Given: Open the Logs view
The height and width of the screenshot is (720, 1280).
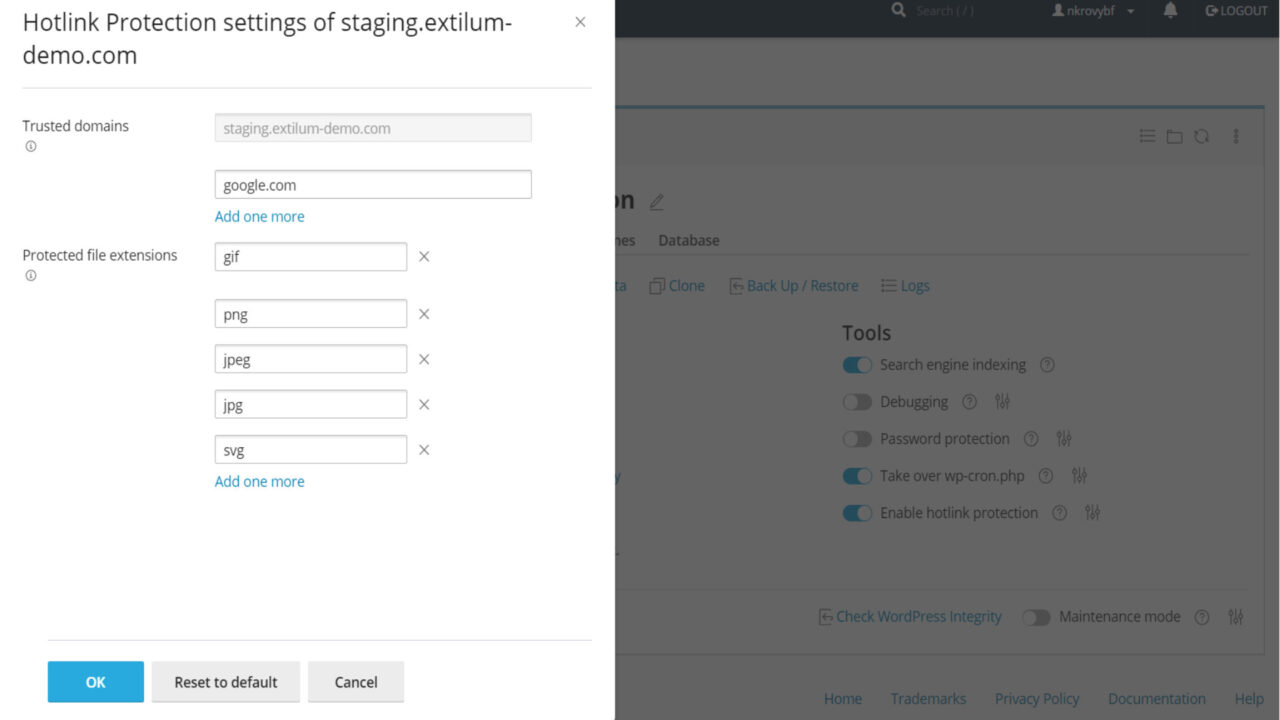Looking at the screenshot, I should pos(905,285).
